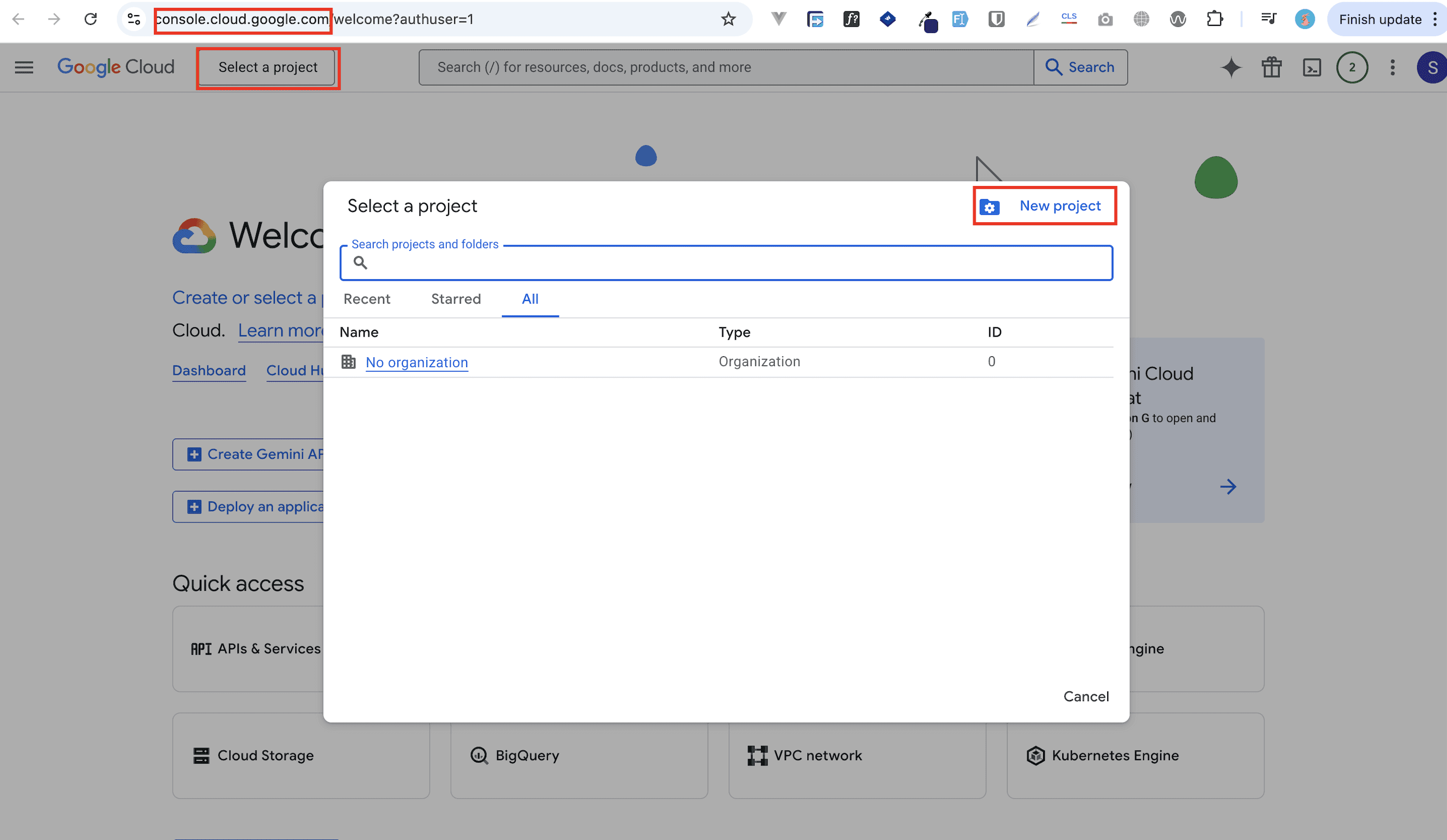Bookmark this page with the star icon
The width and height of the screenshot is (1447, 840).
coord(728,20)
